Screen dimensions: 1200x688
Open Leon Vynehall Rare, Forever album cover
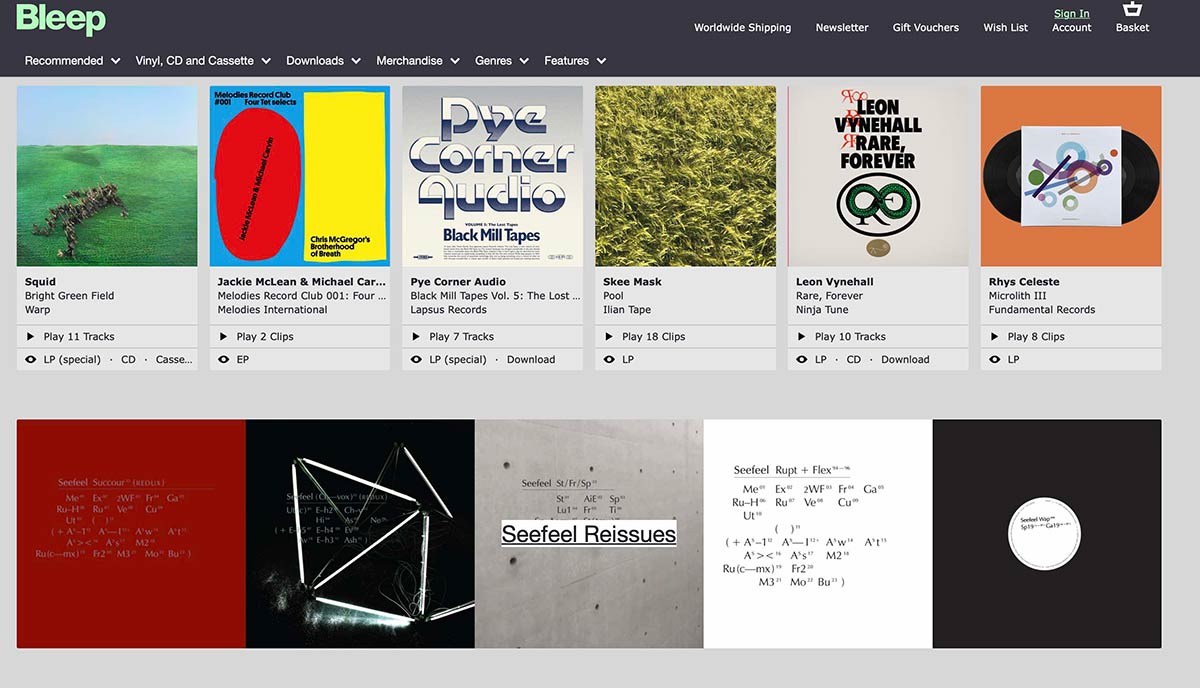[x=878, y=176]
